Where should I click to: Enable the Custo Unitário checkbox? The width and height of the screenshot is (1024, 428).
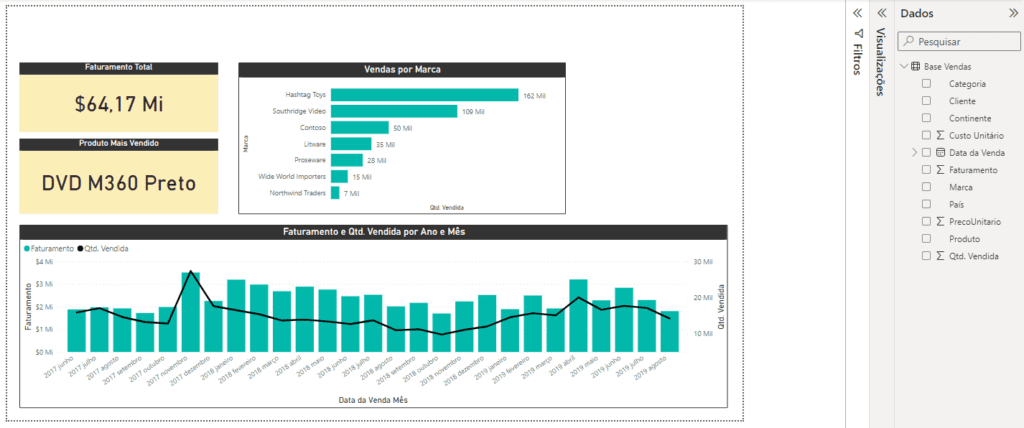click(x=926, y=135)
